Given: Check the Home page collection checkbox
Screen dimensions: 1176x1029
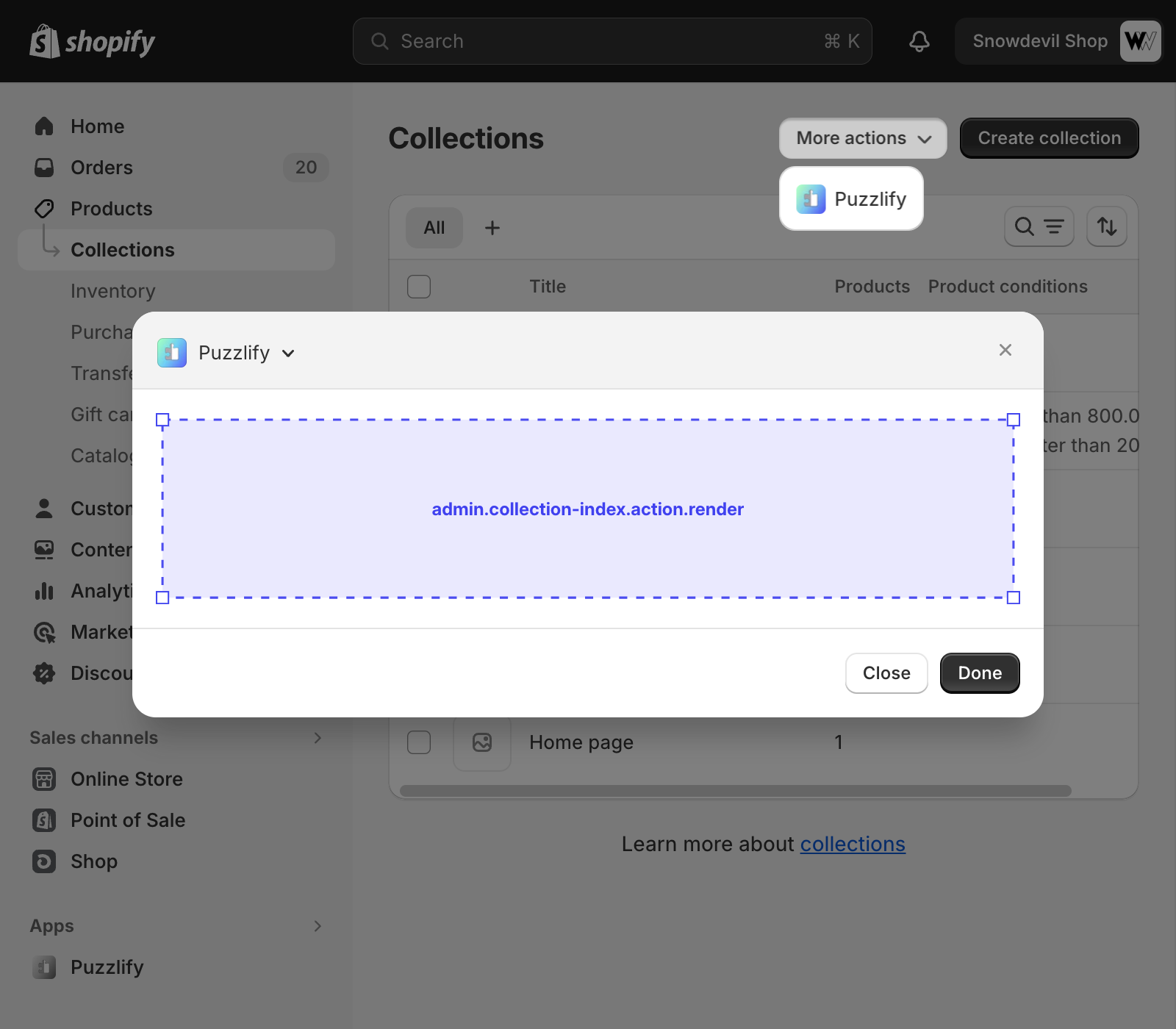Looking at the screenshot, I should 419,742.
